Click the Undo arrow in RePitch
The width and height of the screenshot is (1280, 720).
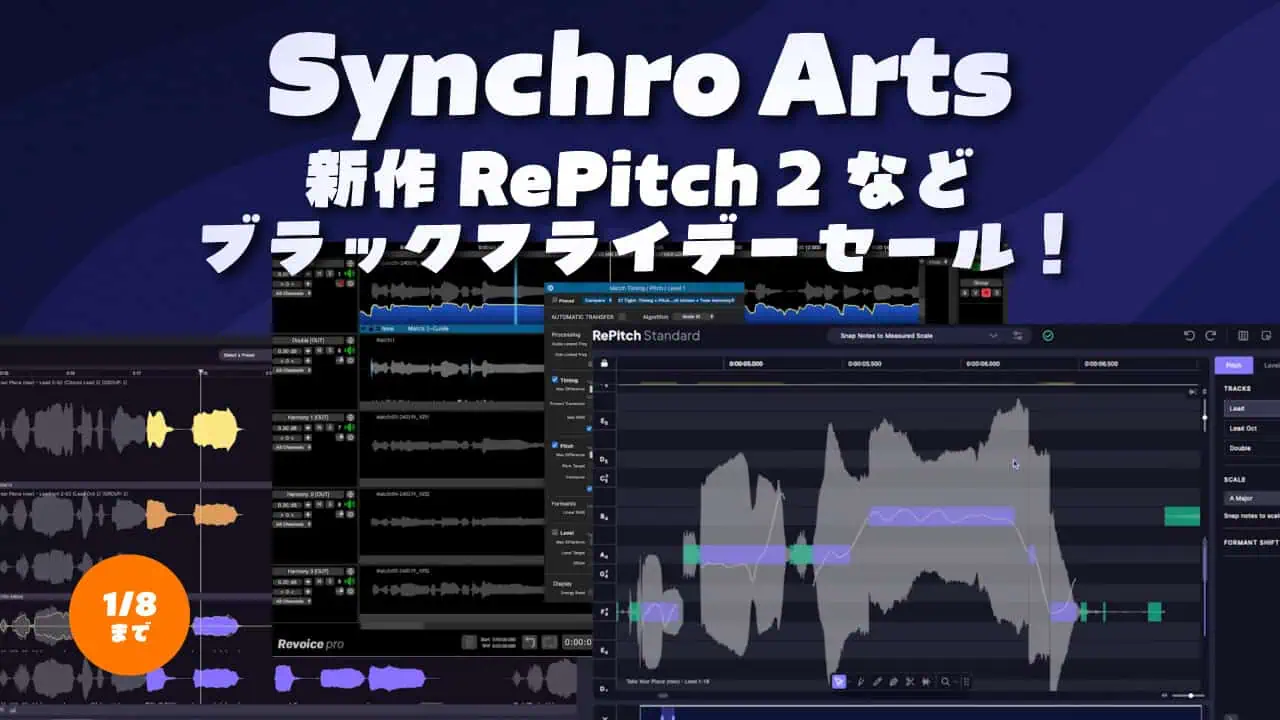tap(1189, 336)
